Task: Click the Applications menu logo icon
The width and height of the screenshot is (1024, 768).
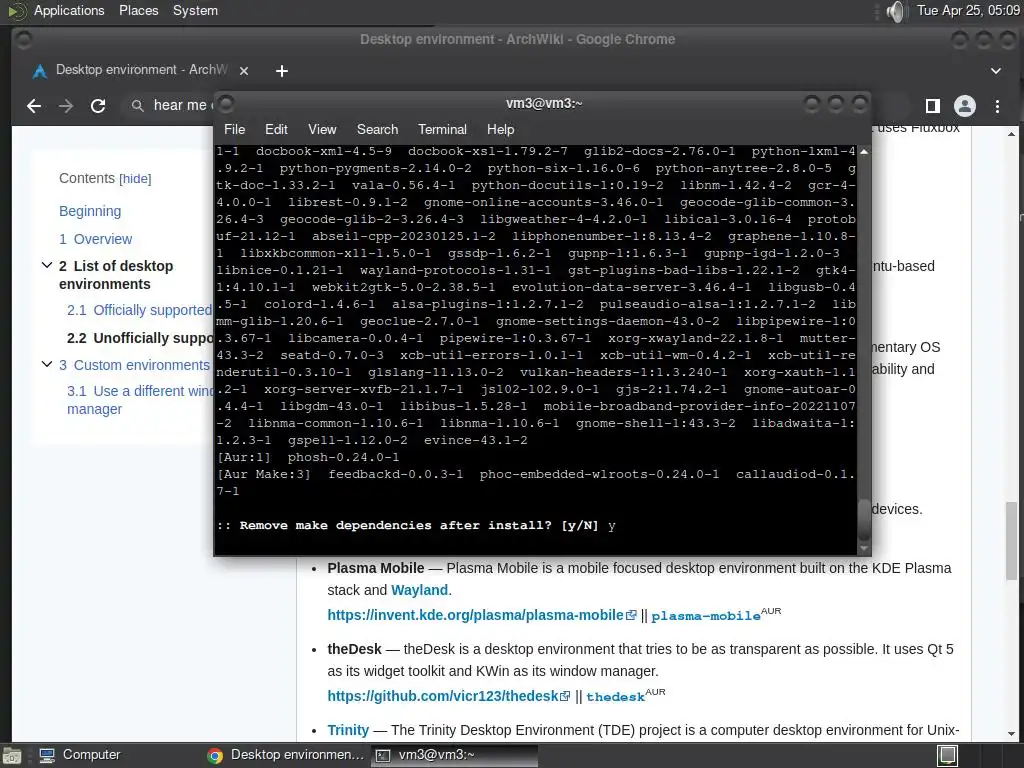Action: pos(16,10)
